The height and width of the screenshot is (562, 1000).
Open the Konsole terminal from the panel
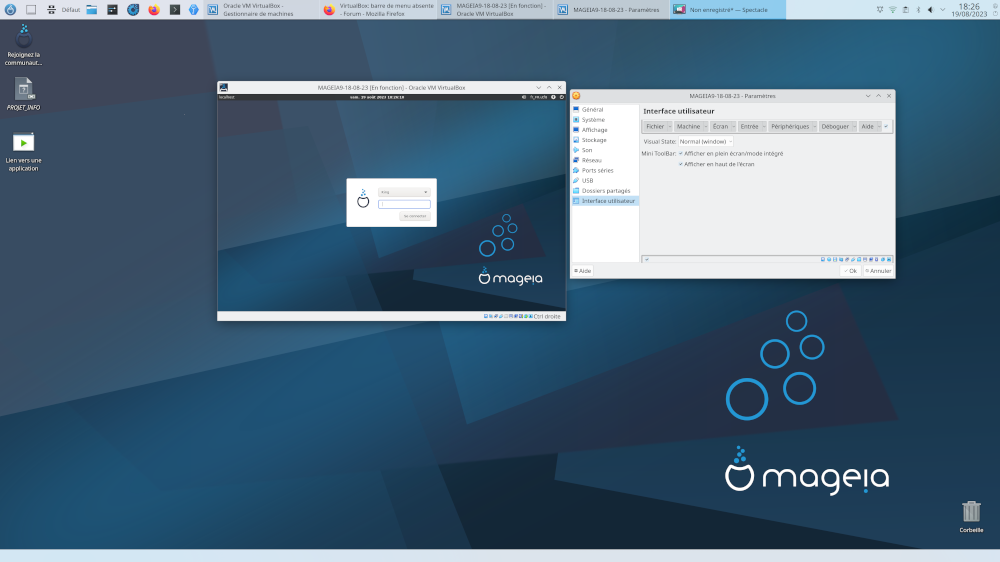pyautogui.click(x=174, y=10)
